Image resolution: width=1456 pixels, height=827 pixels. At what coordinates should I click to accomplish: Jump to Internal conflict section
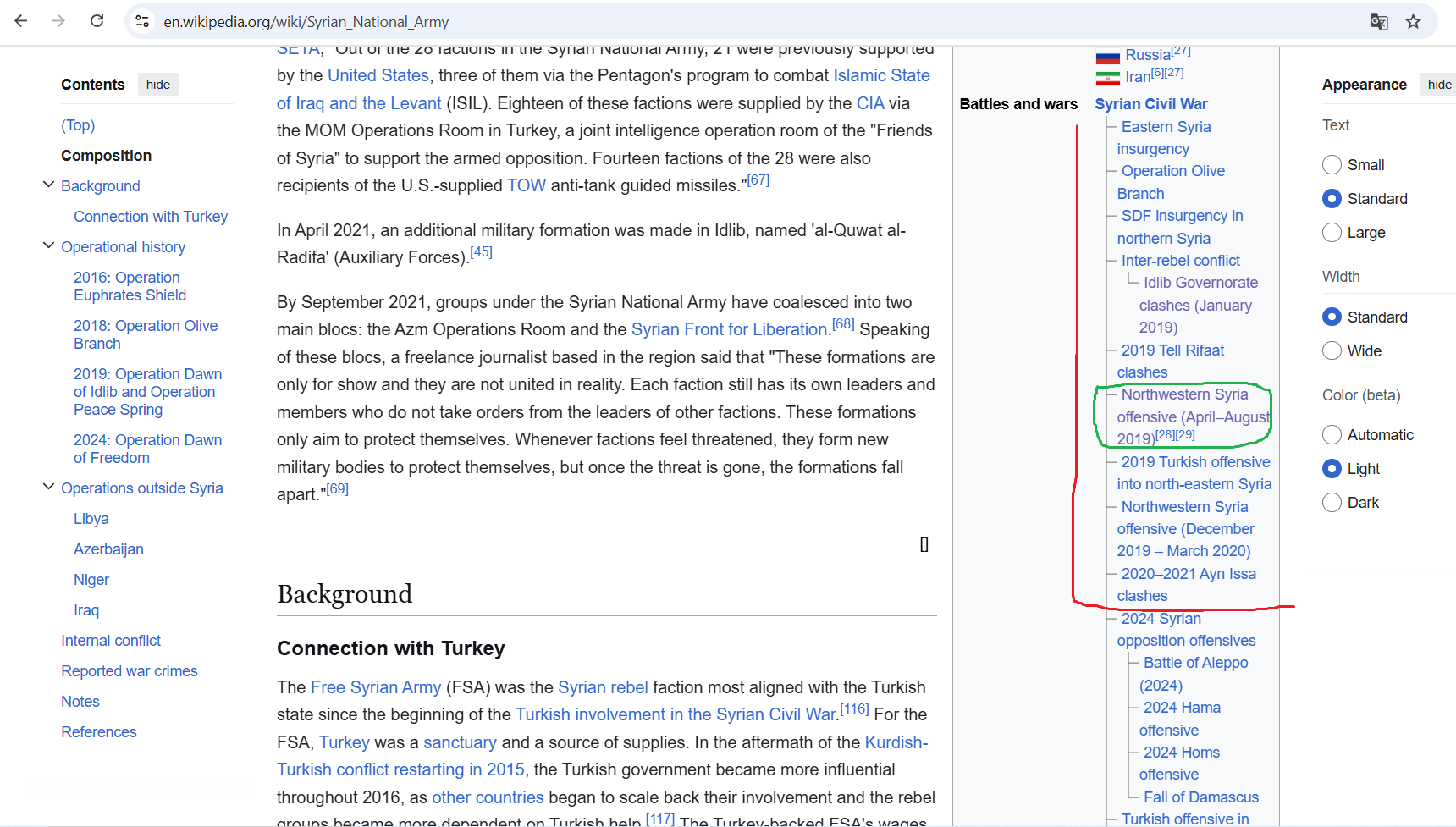pyautogui.click(x=111, y=641)
